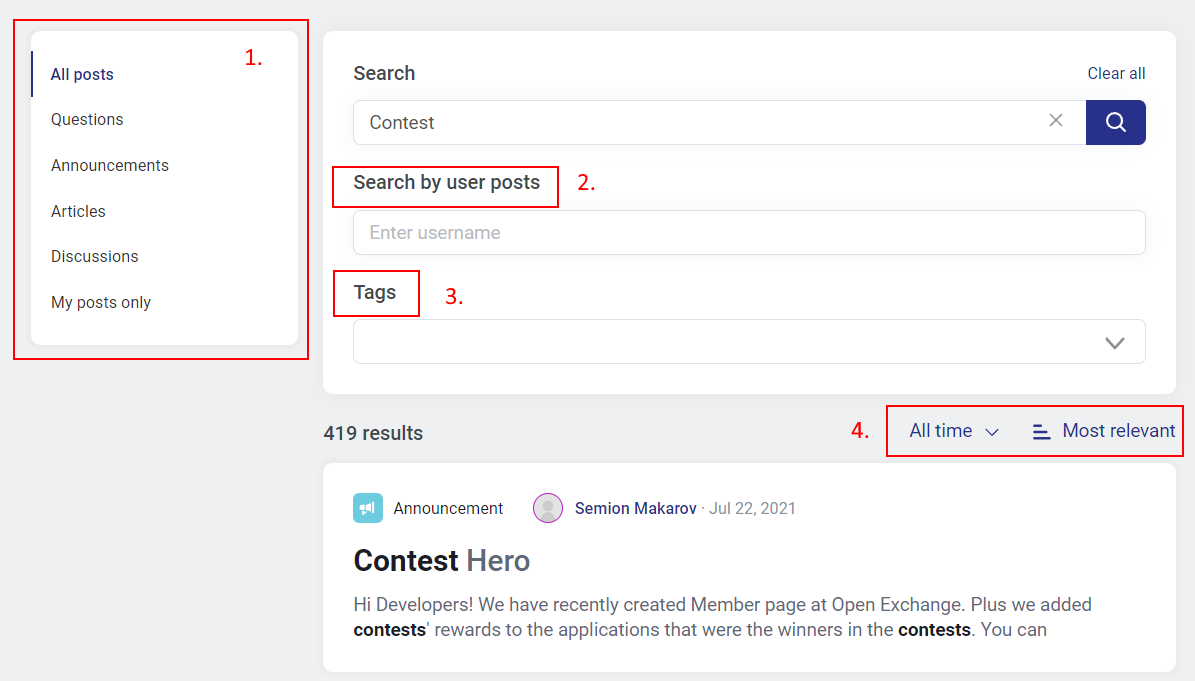Go to the Discussions category
1195x681 pixels.
[x=95, y=256]
